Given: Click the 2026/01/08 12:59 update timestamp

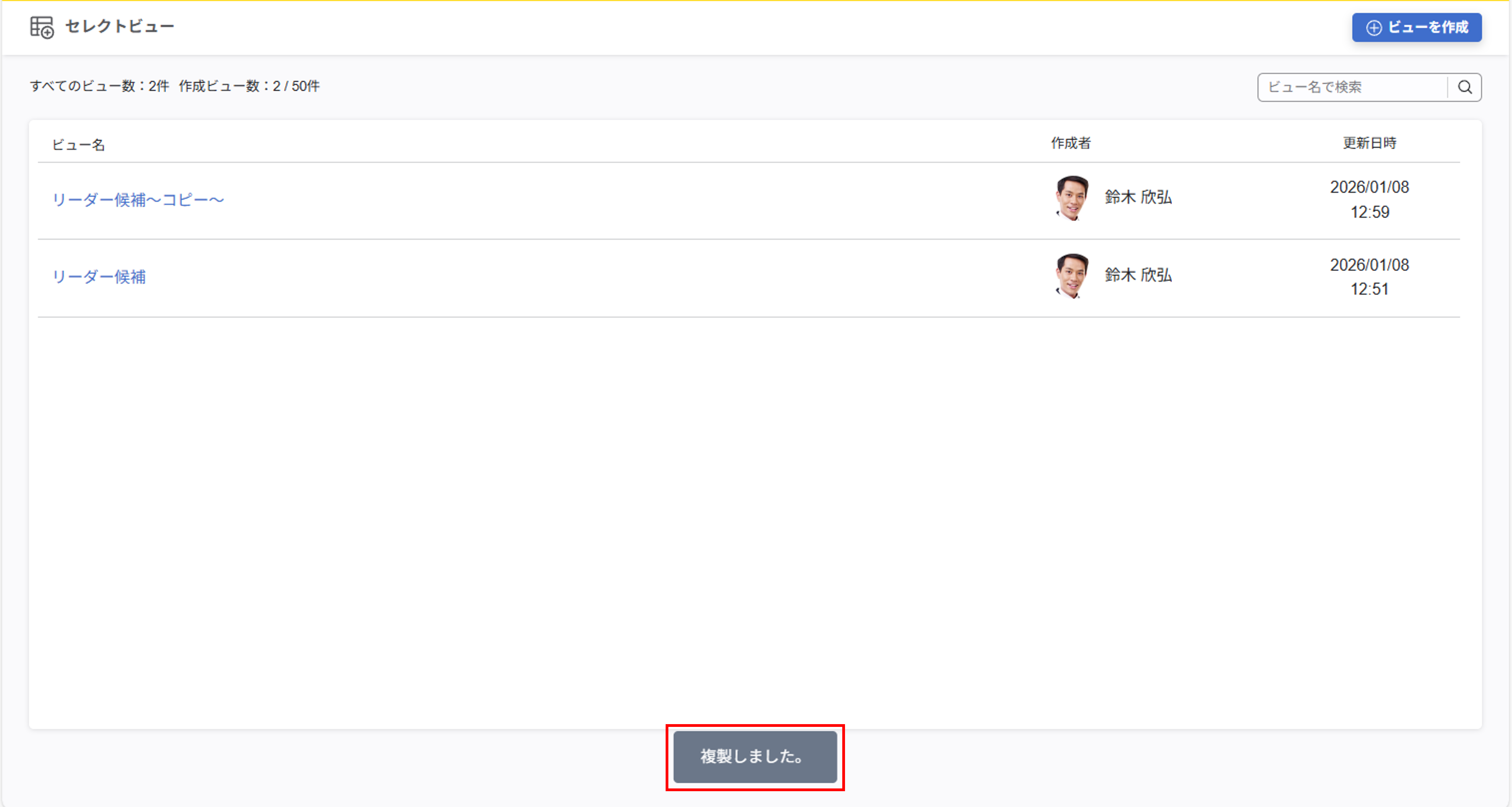Looking at the screenshot, I should (x=1369, y=200).
